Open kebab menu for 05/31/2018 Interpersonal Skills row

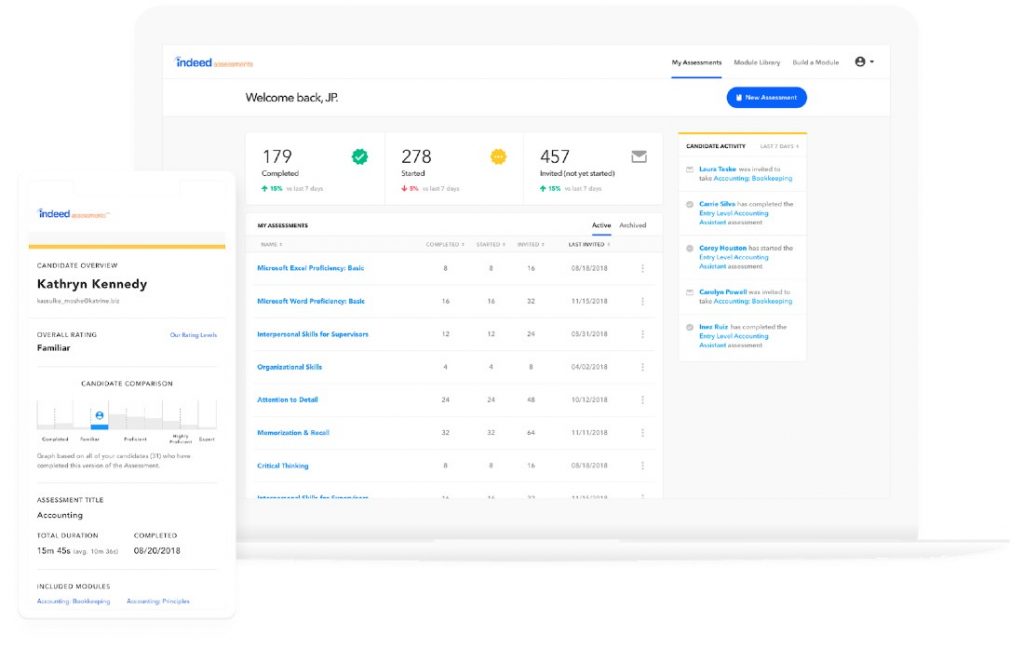643,334
